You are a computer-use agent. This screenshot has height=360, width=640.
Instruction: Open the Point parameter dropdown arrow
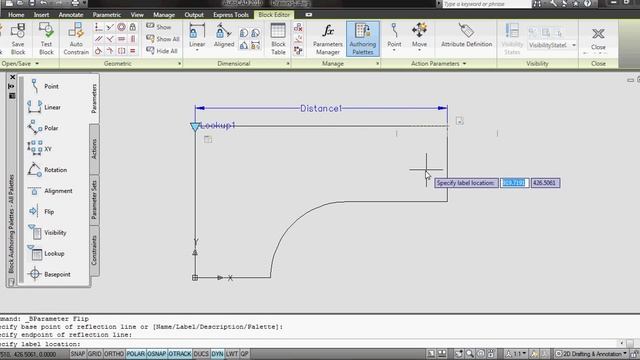tap(394, 50)
